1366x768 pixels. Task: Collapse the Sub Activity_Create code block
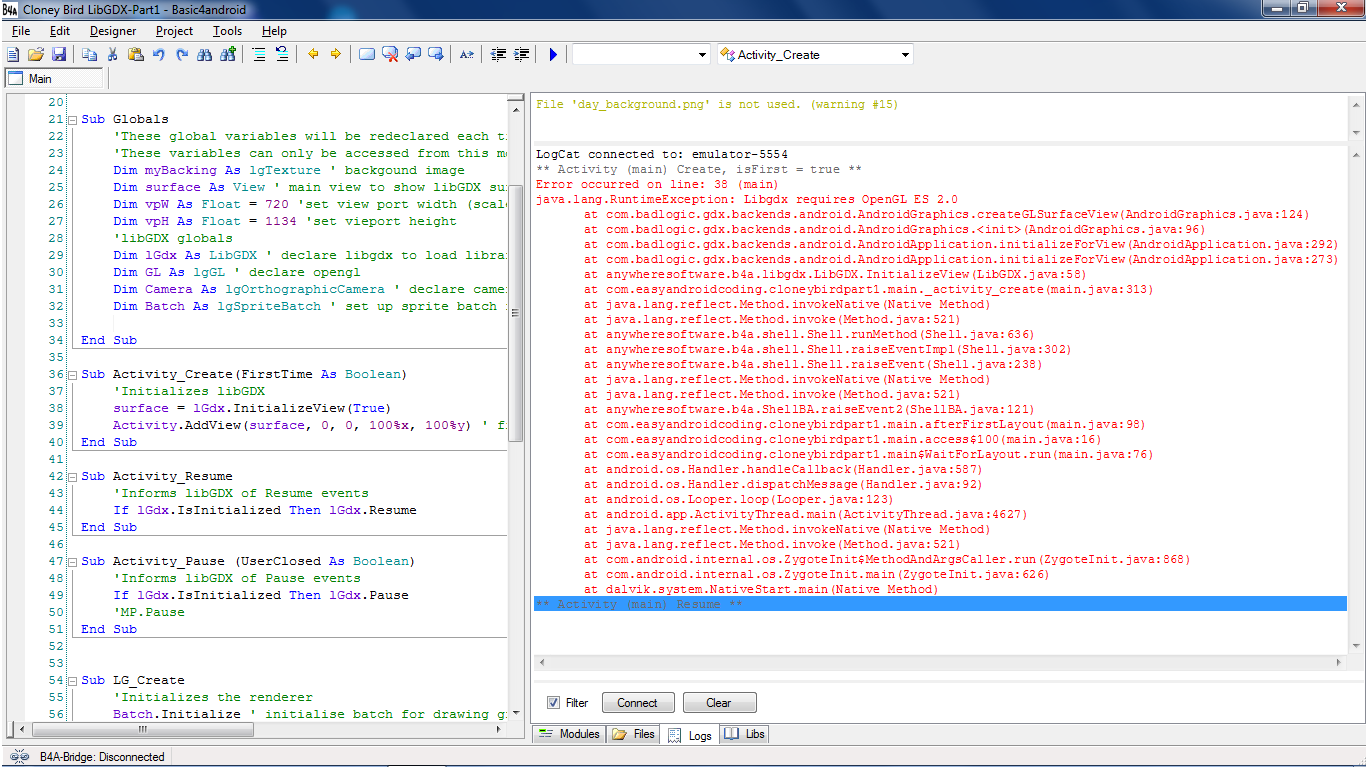pos(72,375)
